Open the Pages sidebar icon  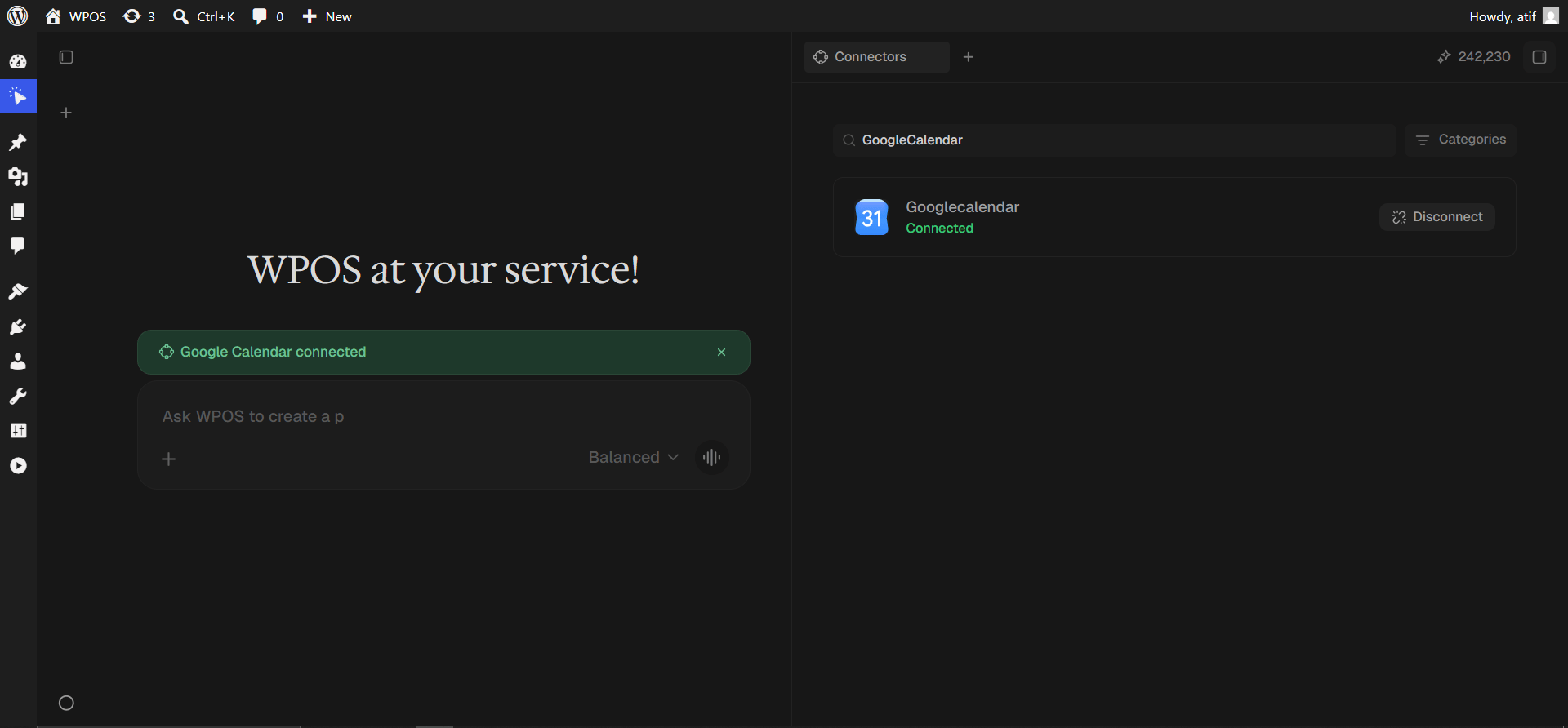click(x=18, y=212)
